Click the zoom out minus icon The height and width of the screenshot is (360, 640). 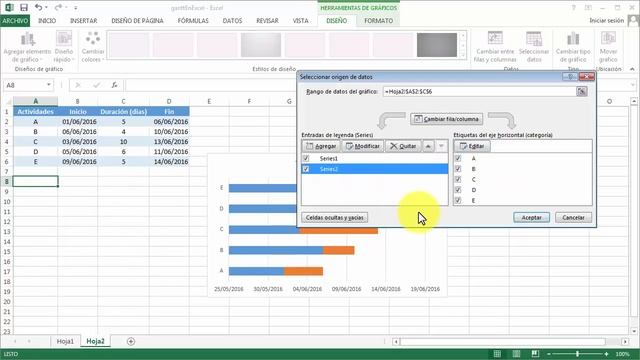[549, 354]
